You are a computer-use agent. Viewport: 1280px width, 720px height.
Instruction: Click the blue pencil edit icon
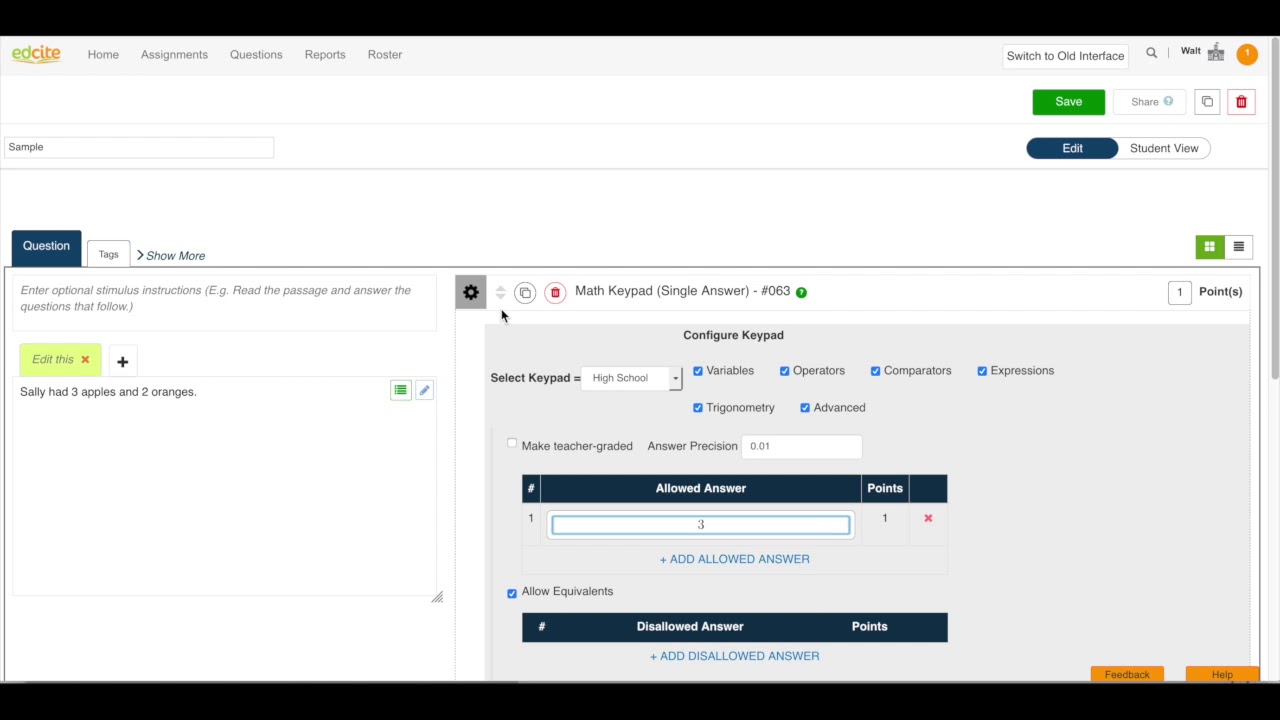[x=424, y=390]
